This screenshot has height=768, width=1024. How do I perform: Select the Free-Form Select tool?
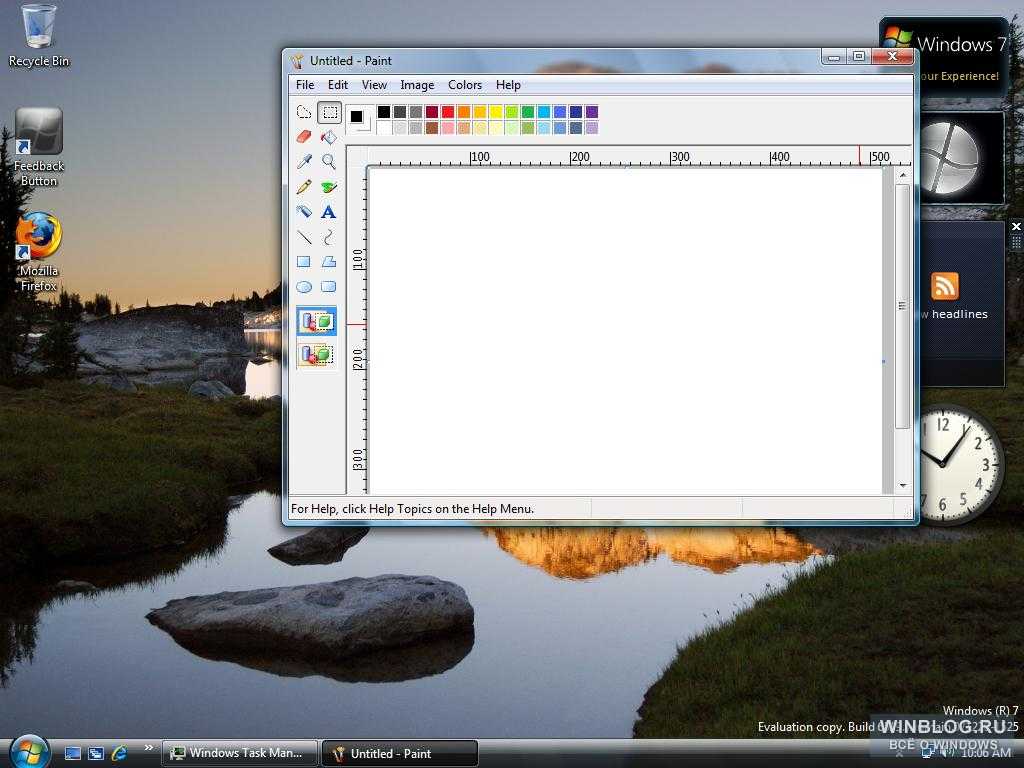click(x=304, y=112)
